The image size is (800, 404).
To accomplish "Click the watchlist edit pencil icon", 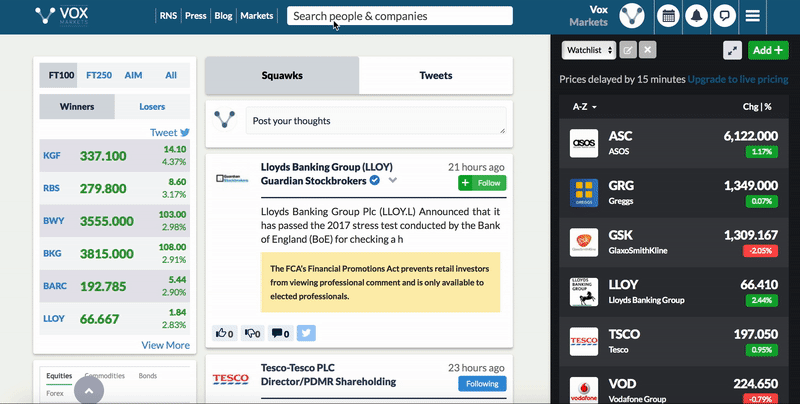I will pyautogui.click(x=628, y=49).
